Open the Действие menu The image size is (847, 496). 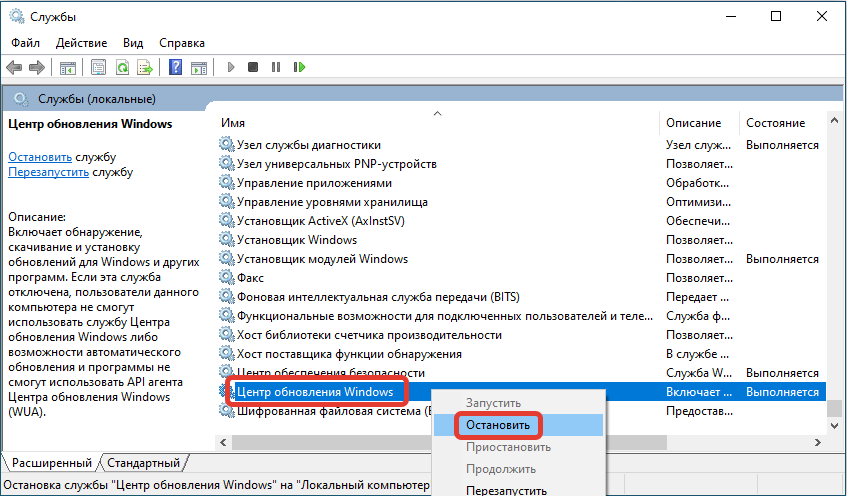click(x=81, y=43)
